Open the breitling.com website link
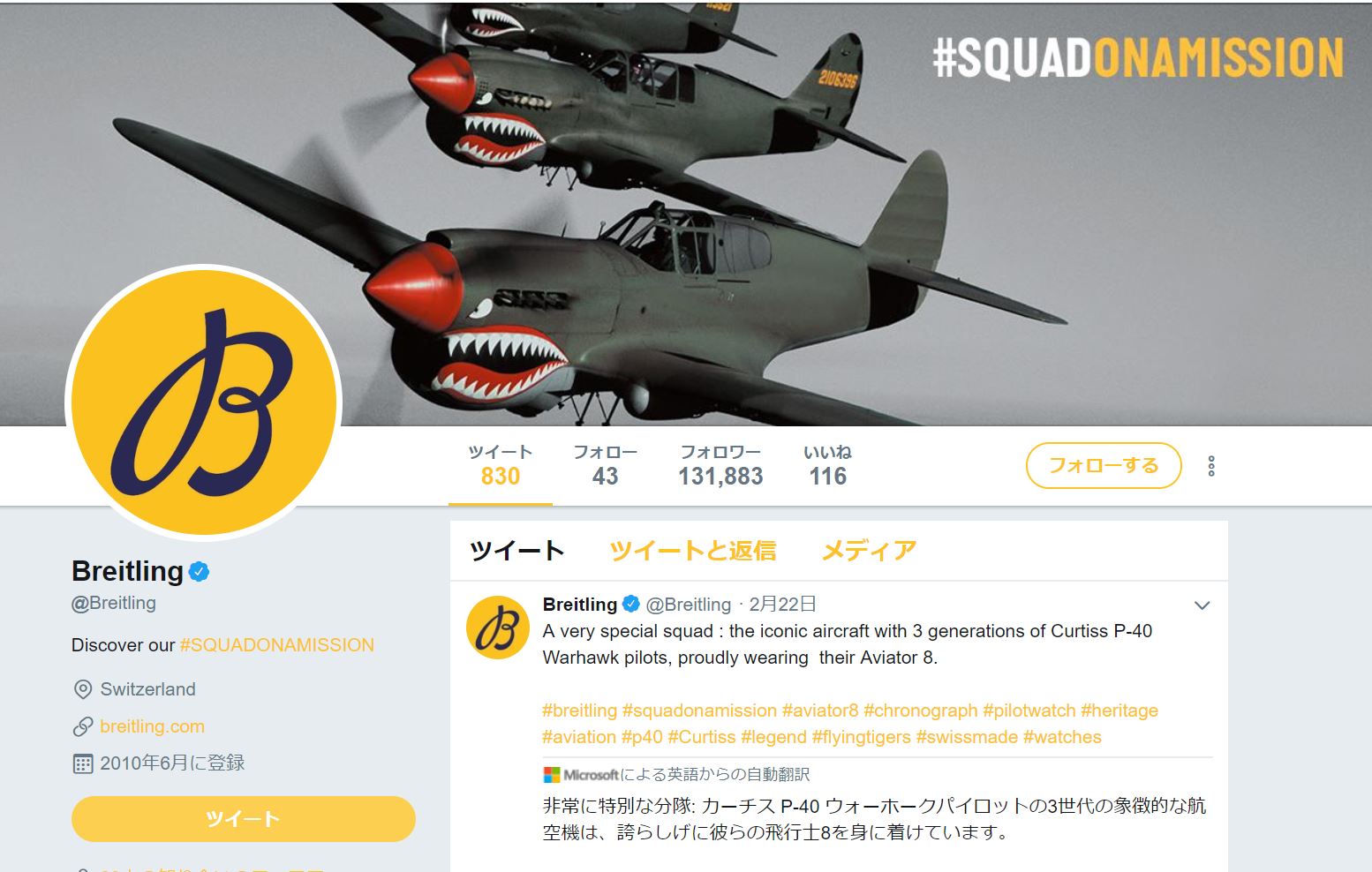This screenshot has height=872, width=1372. (x=152, y=726)
